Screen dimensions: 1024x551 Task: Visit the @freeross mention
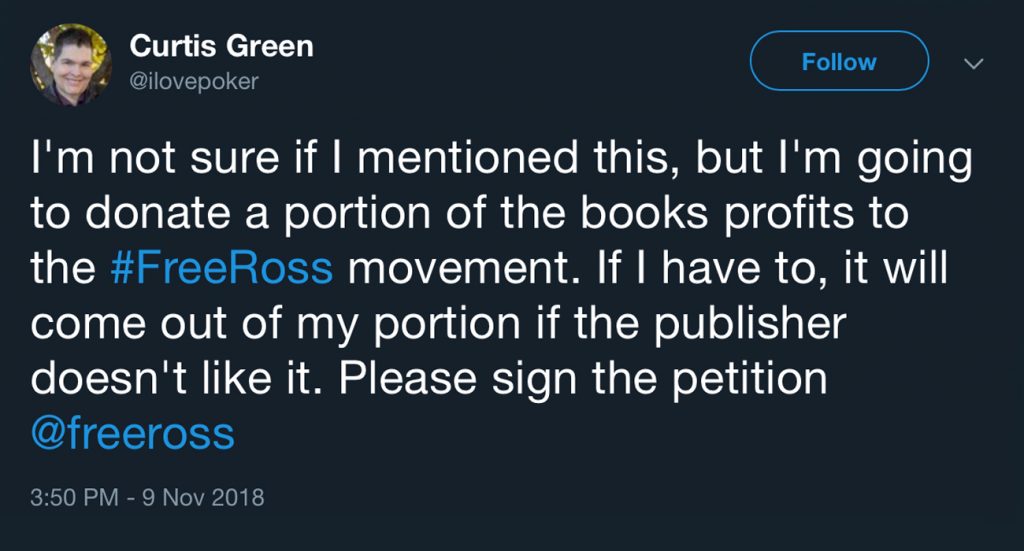coord(133,434)
